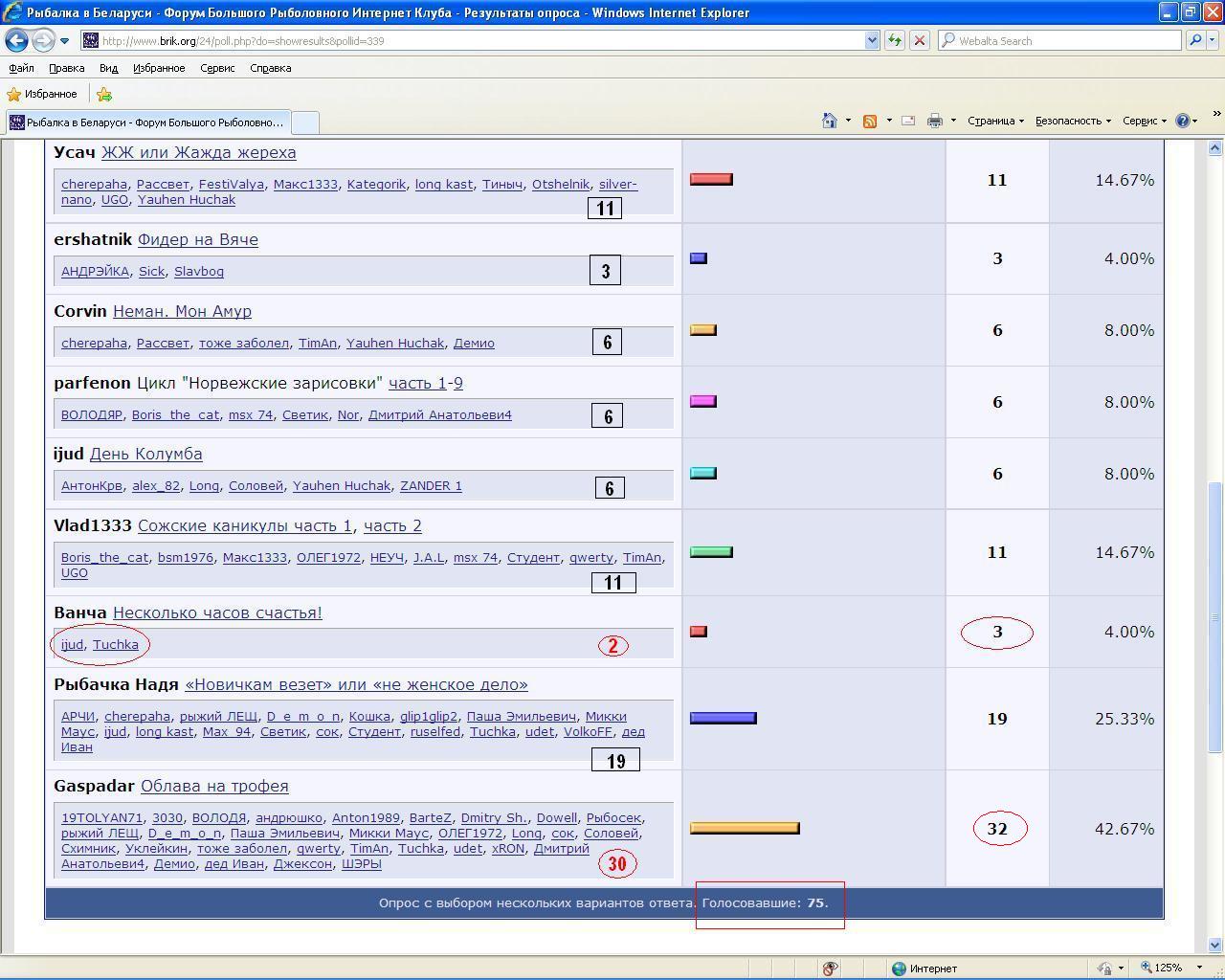Click the RSS feeds icon
The image size is (1225, 980).
(870, 121)
